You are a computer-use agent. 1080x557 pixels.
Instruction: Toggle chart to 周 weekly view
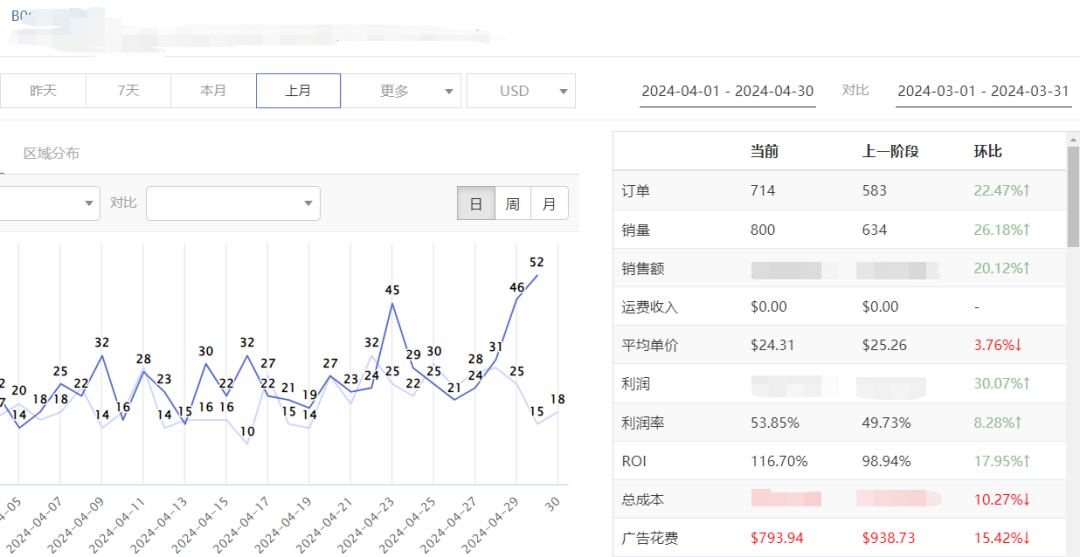pyautogui.click(x=512, y=204)
